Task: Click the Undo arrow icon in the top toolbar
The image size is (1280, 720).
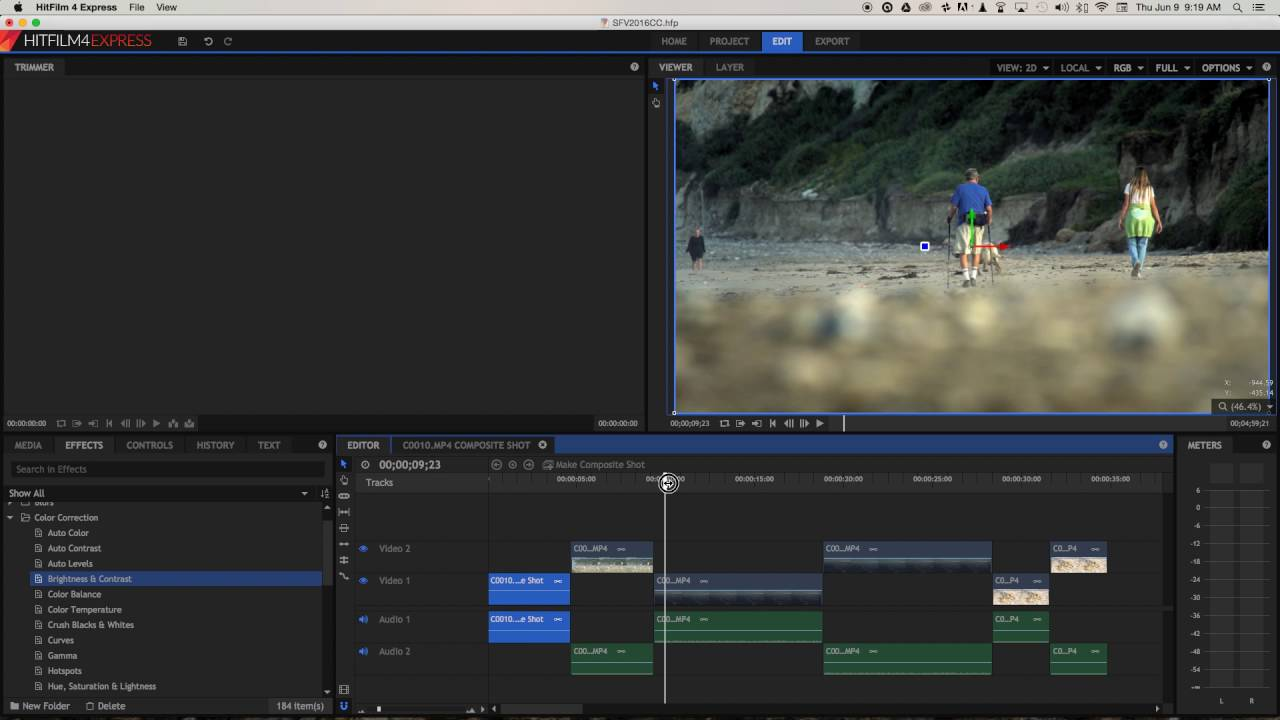Action: pos(208,41)
